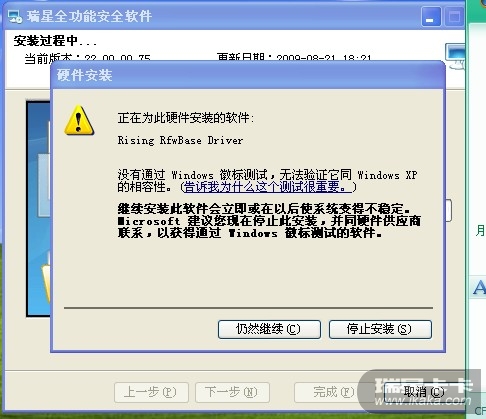486x419 pixels.
Task: Click the Rising RfwBase Driver name text
Action: coord(180,141)
